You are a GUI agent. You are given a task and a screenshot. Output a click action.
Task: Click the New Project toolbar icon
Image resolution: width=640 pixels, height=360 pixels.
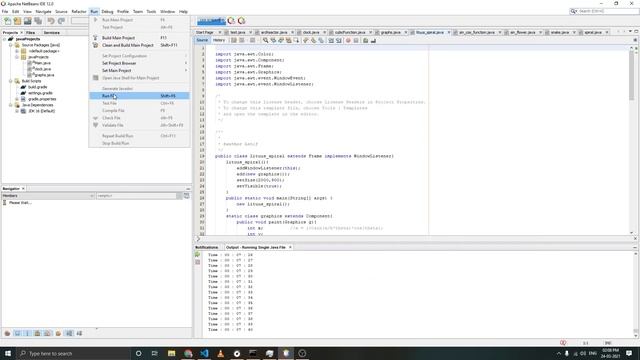(x=17, y=21)
